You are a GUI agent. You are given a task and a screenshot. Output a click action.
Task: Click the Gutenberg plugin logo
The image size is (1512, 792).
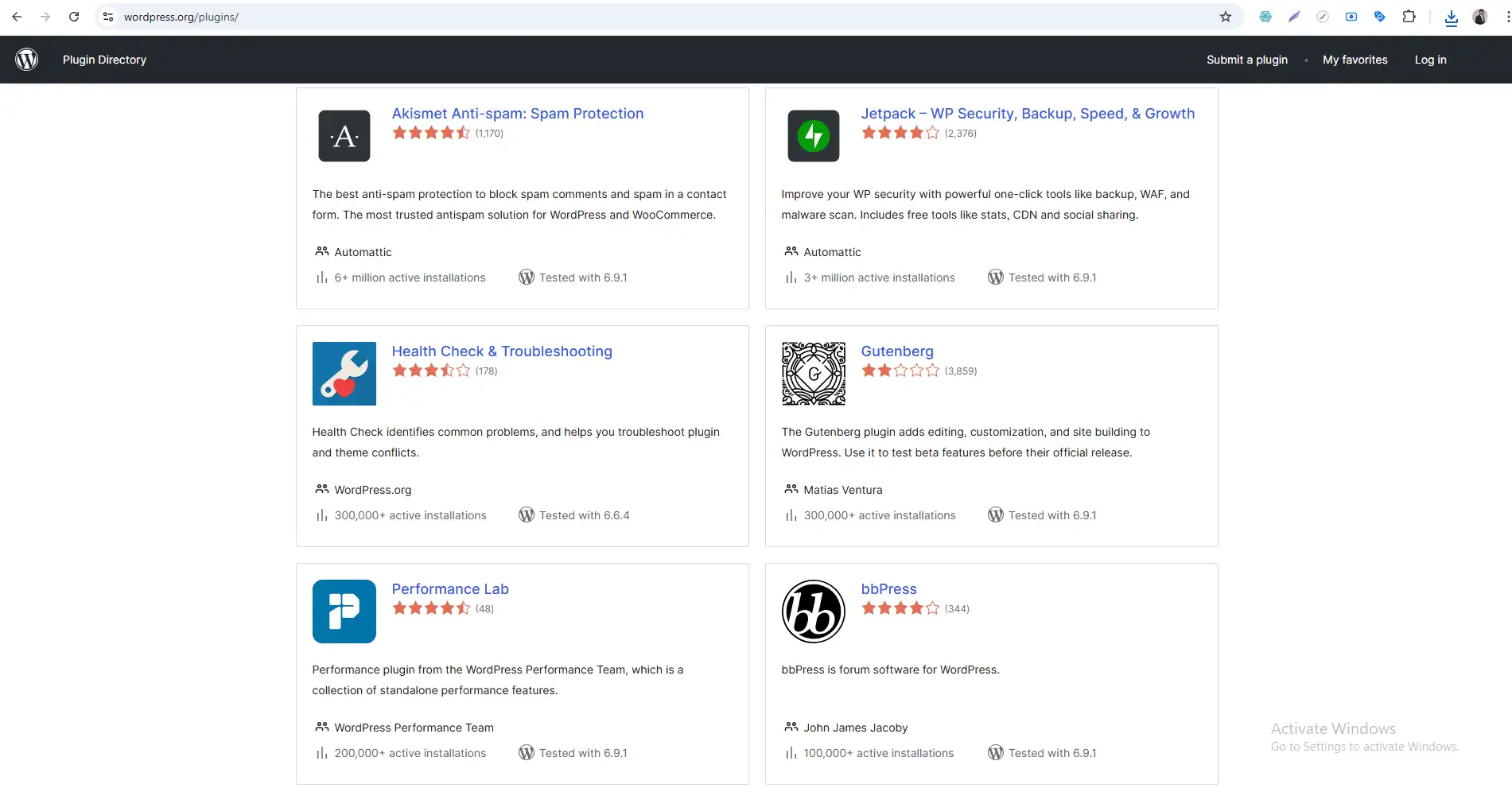pyautogui.click(x=813, y=373)
